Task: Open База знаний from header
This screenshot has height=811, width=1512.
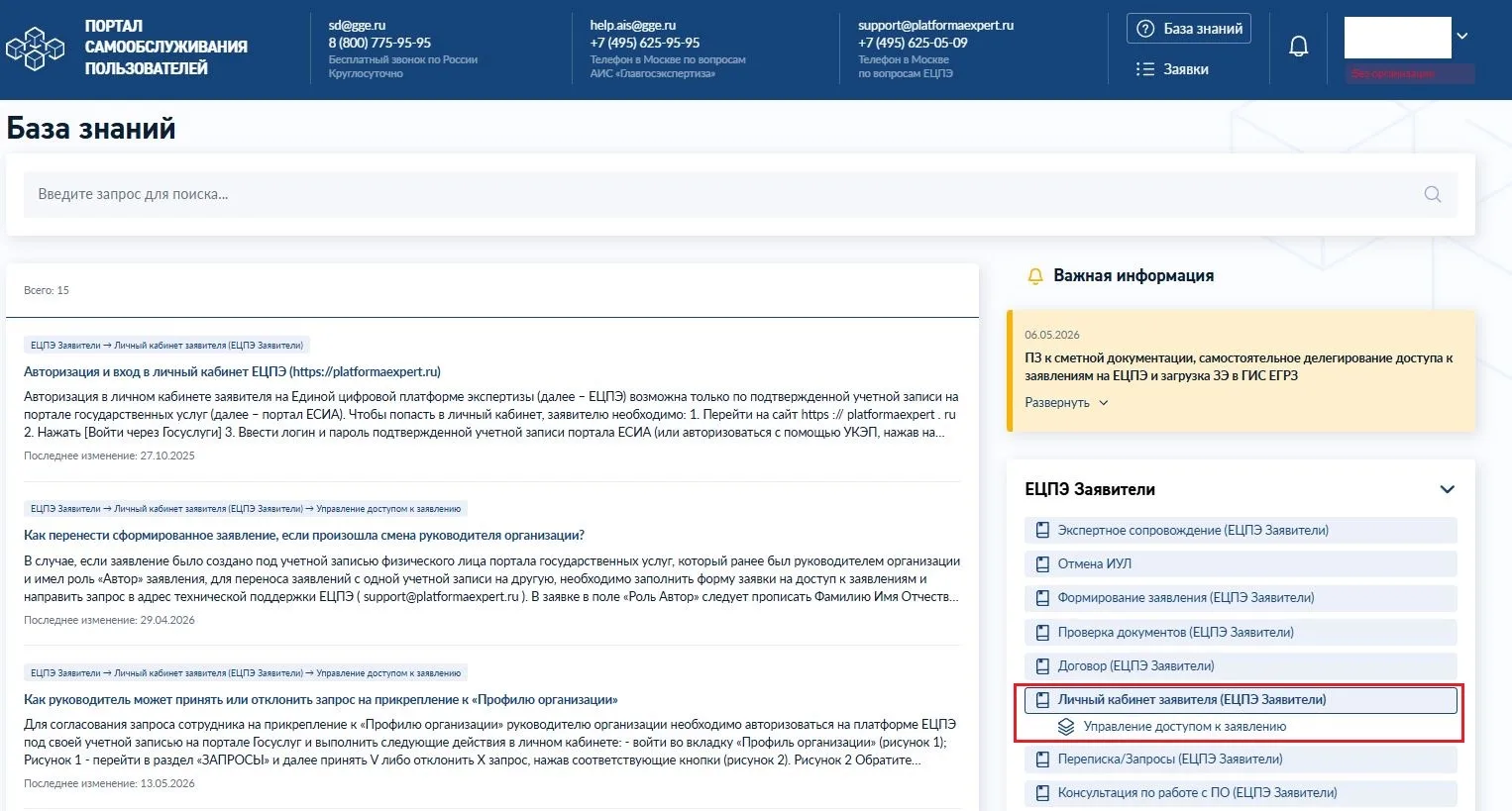Action: (x=1189, y=29)
